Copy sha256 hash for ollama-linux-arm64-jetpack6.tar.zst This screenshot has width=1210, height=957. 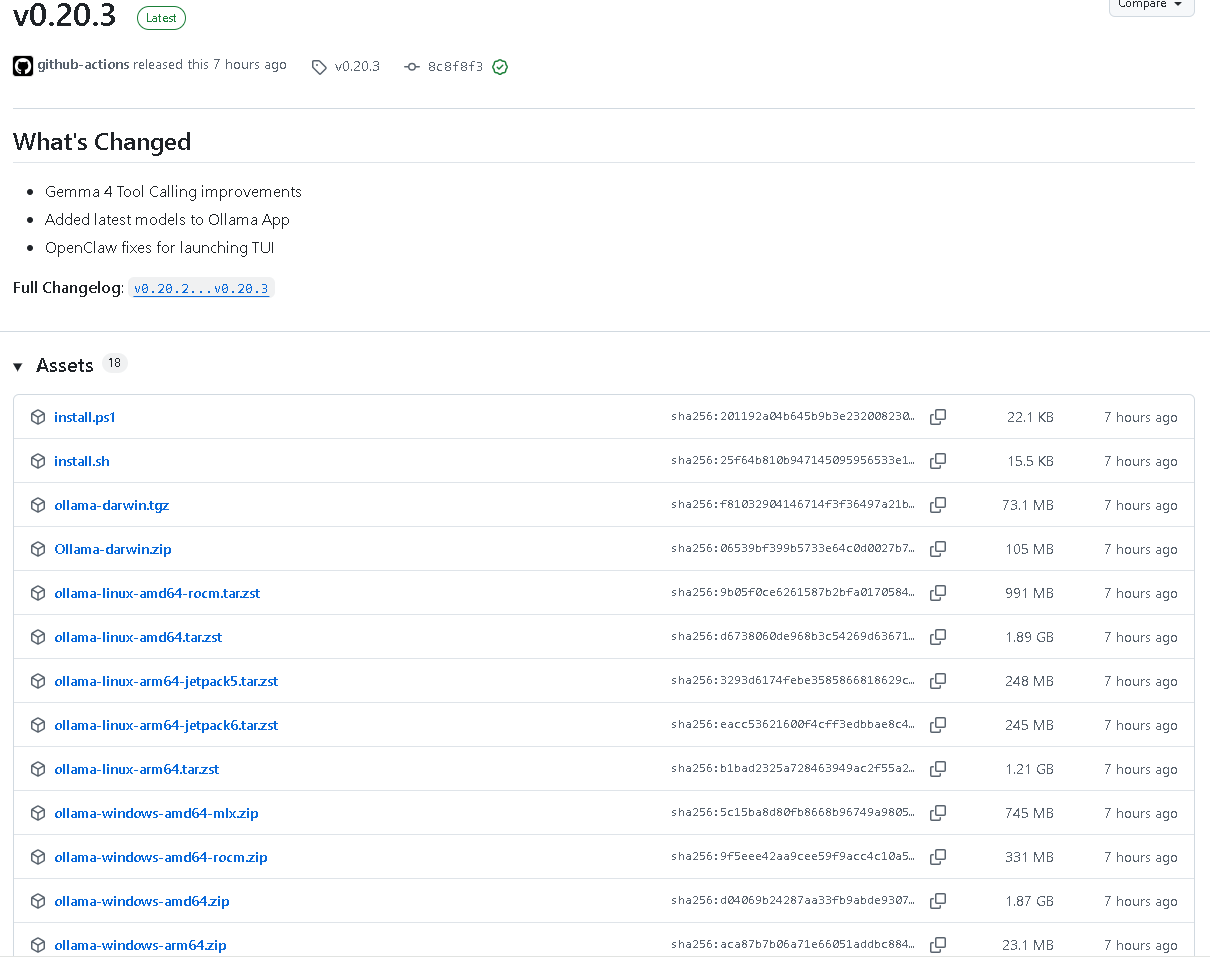(938, 725)
